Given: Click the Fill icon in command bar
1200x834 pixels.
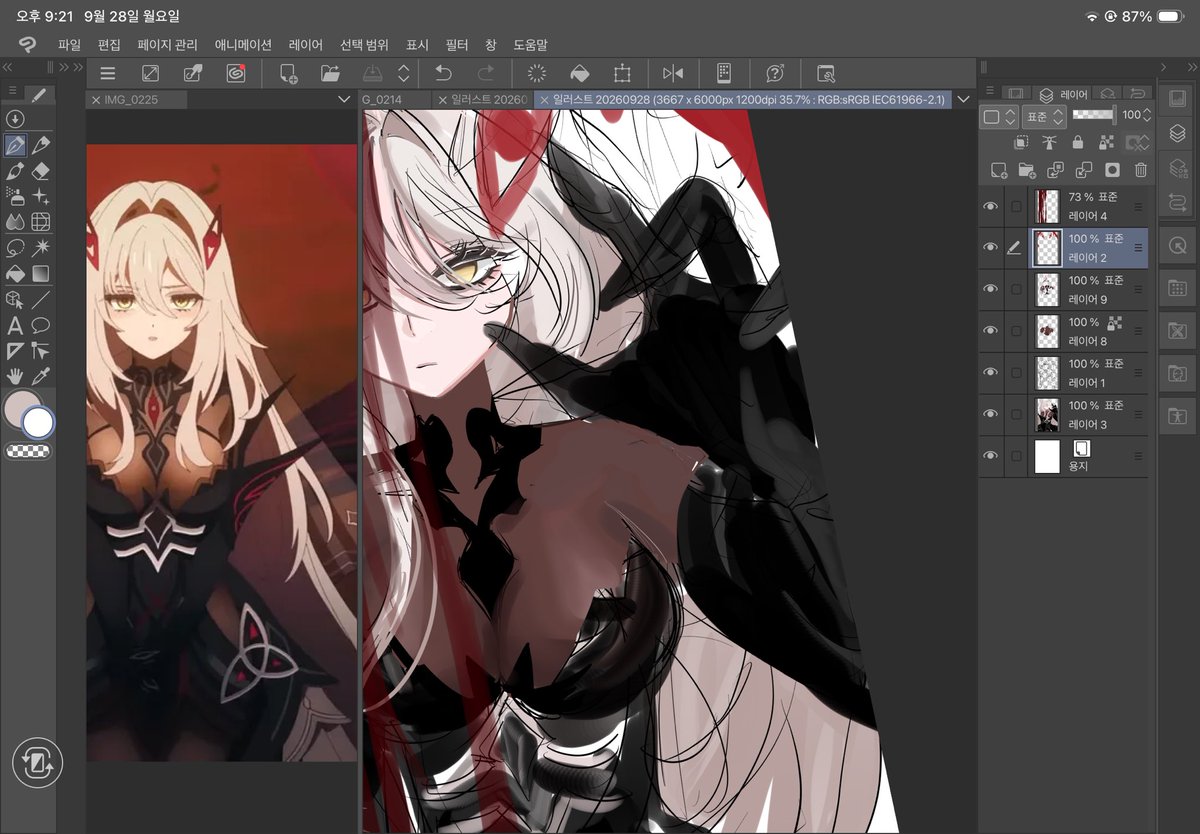Looking at the screenshot, I should (579, 73).
